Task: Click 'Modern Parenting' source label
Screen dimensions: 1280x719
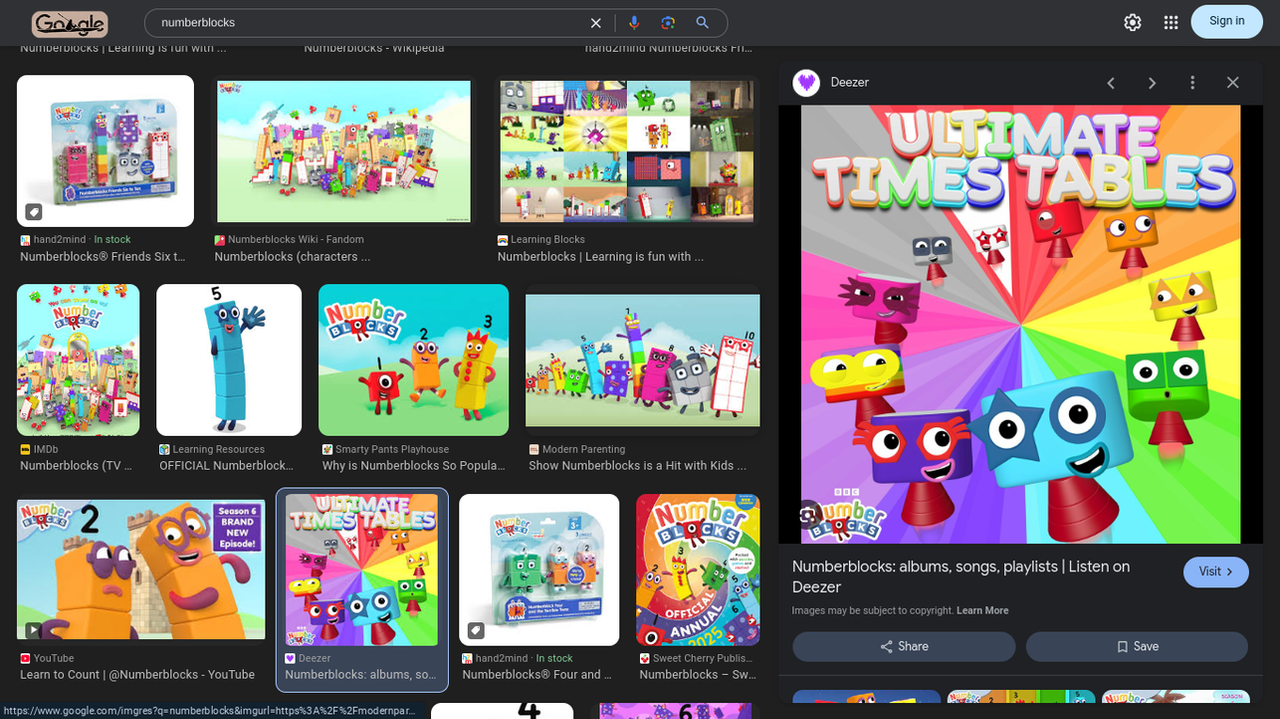Action: [584, 450]
